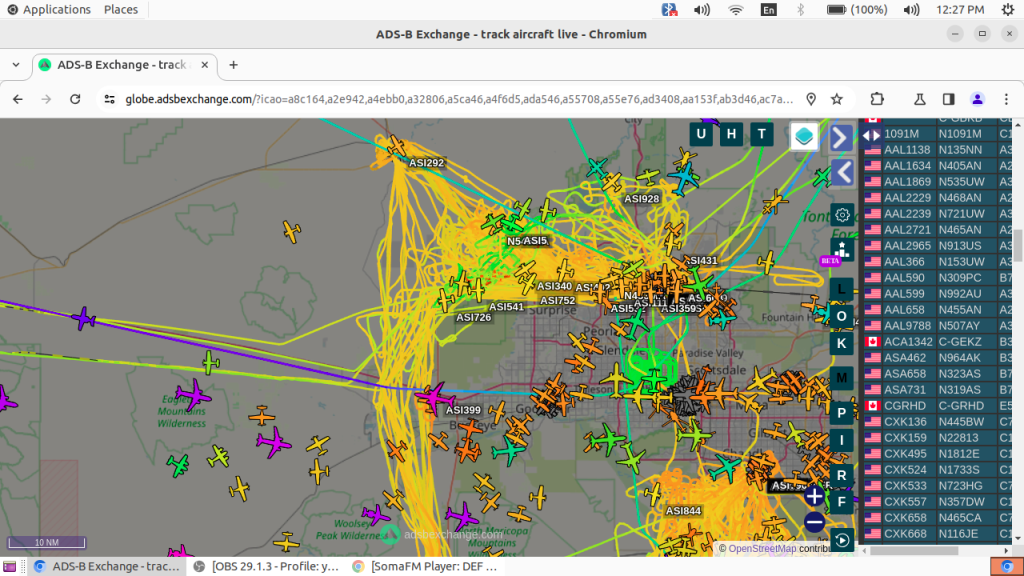This screenshot has width=1024, height=576.
Task: Click the sidebar width double-arrow handle
Action: (x=872, y=135)
